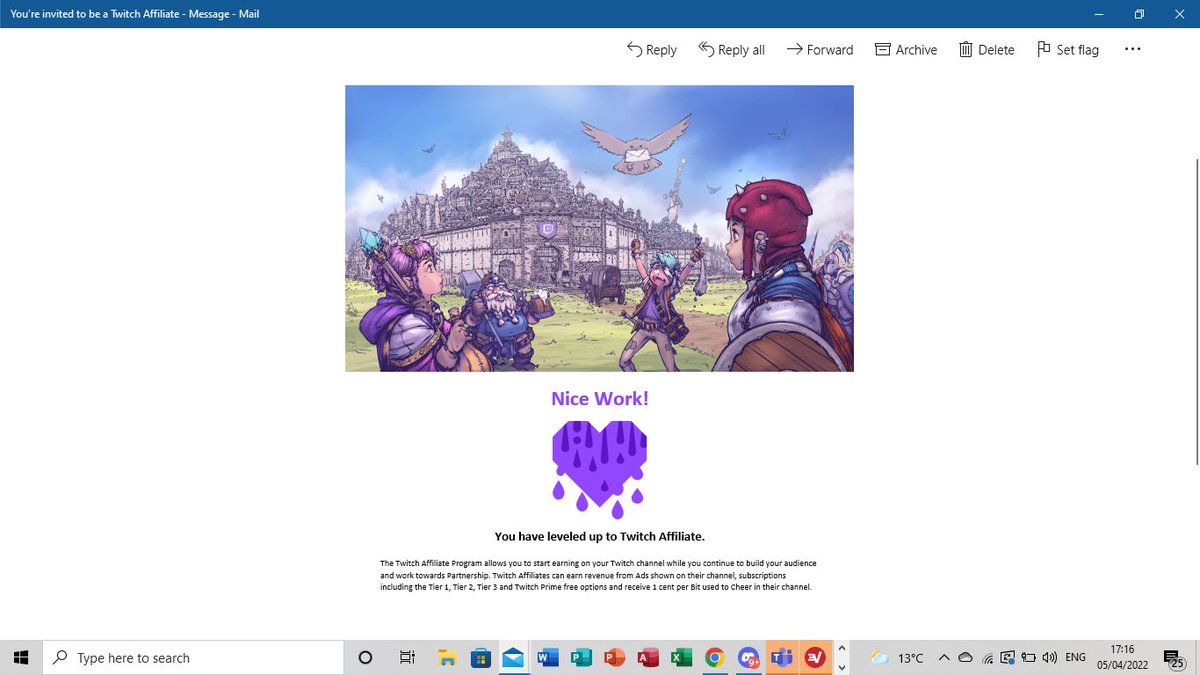Select the Mail app taskbar icon
The image size is (1200, 675).
pyautogui.click(x=514, y=658)
